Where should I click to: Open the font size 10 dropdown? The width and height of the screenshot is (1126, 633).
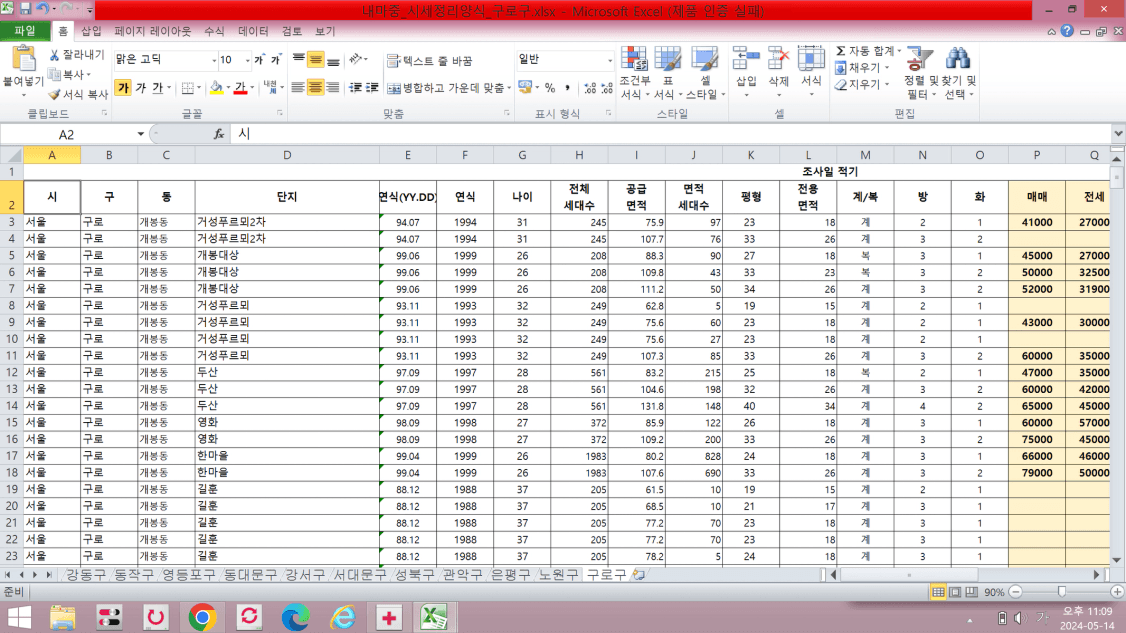(x=247, y=60)
